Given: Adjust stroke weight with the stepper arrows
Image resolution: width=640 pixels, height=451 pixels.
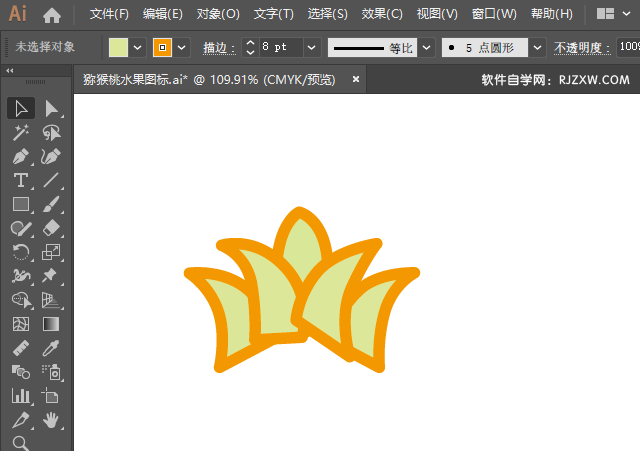Looking at the screenshot, I should click(x=250, y=47).
